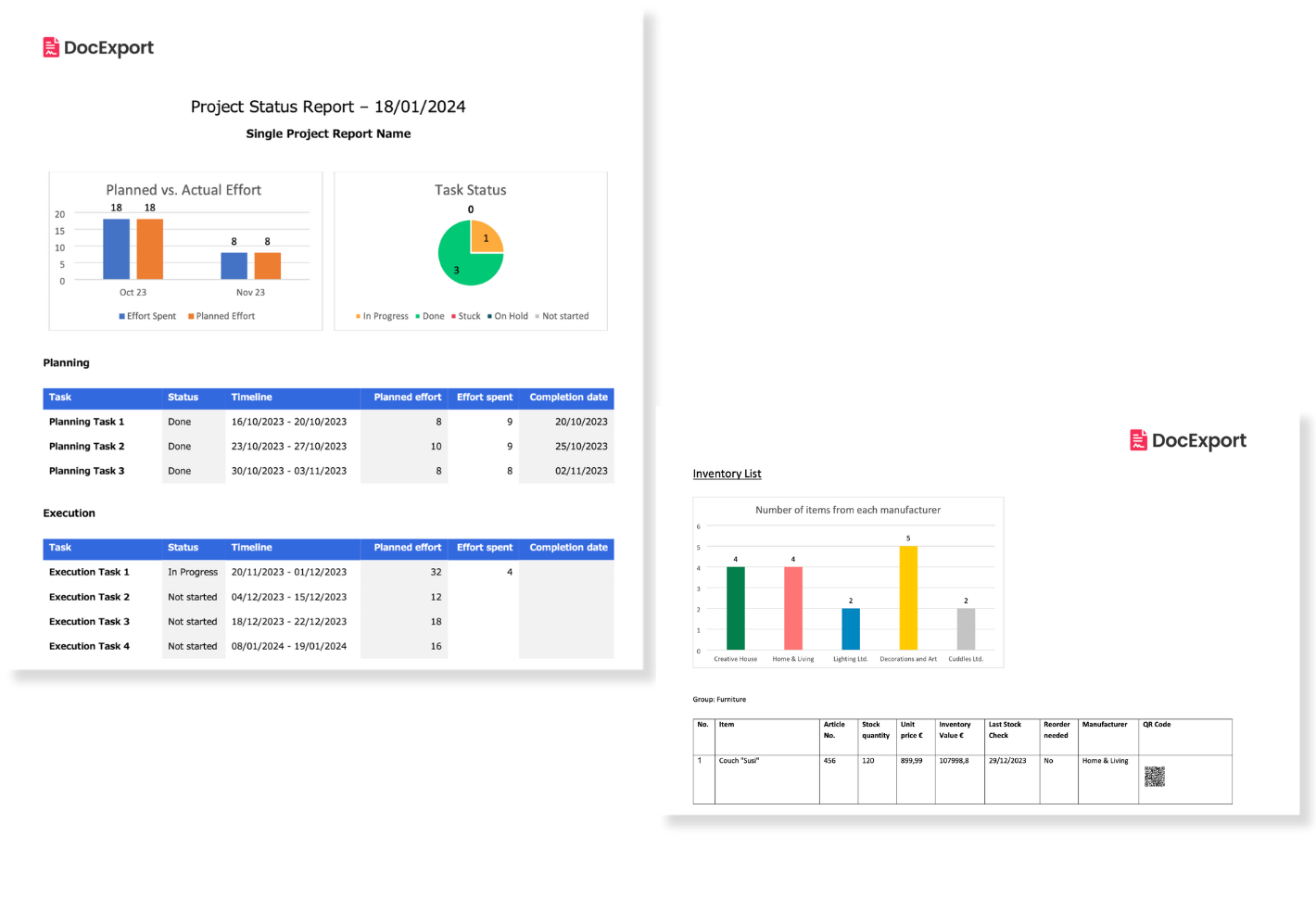Select the green Done legend marker
The width and height of the screenshot is (1316, 899).
pos(418,317)
